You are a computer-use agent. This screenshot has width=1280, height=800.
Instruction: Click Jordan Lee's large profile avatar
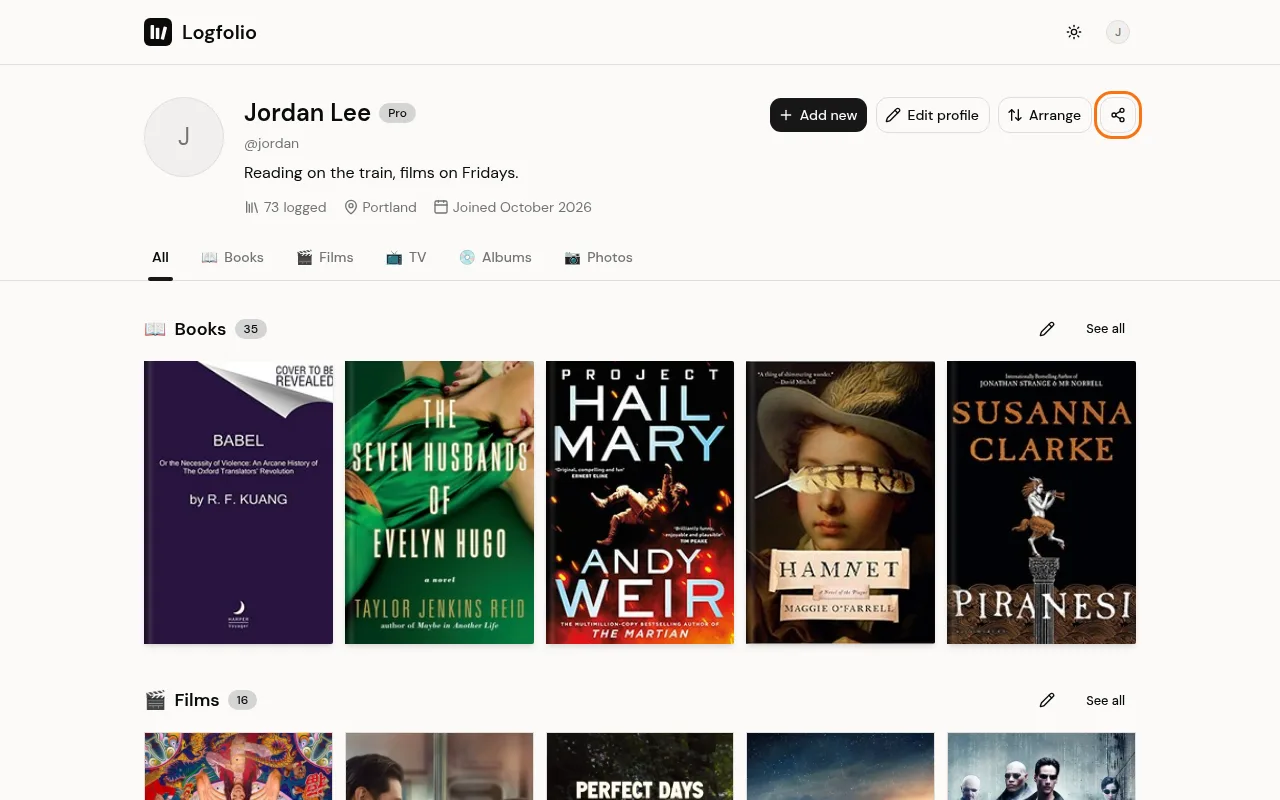(x=184, y=137)
